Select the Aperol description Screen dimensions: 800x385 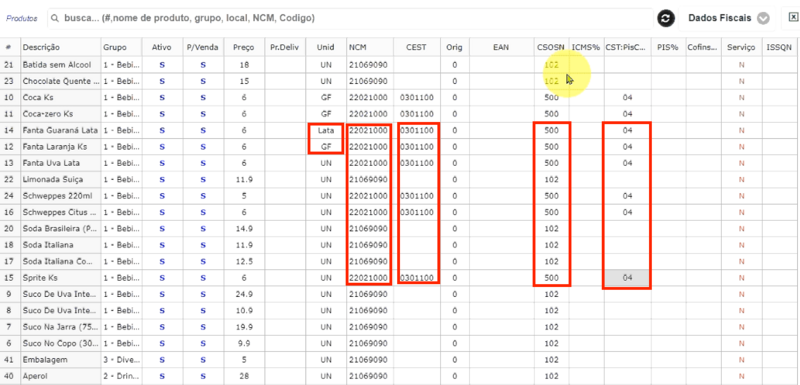[34, 376]
